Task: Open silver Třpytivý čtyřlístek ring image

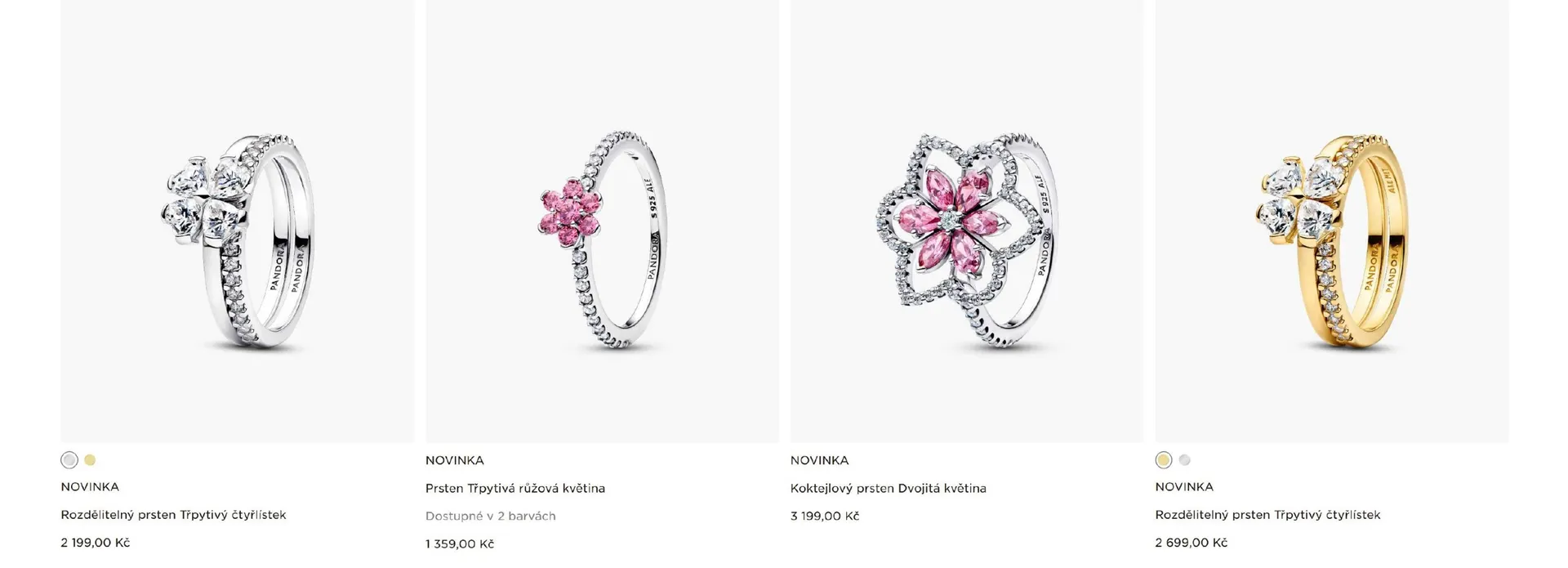Action: tap(238, 221)
